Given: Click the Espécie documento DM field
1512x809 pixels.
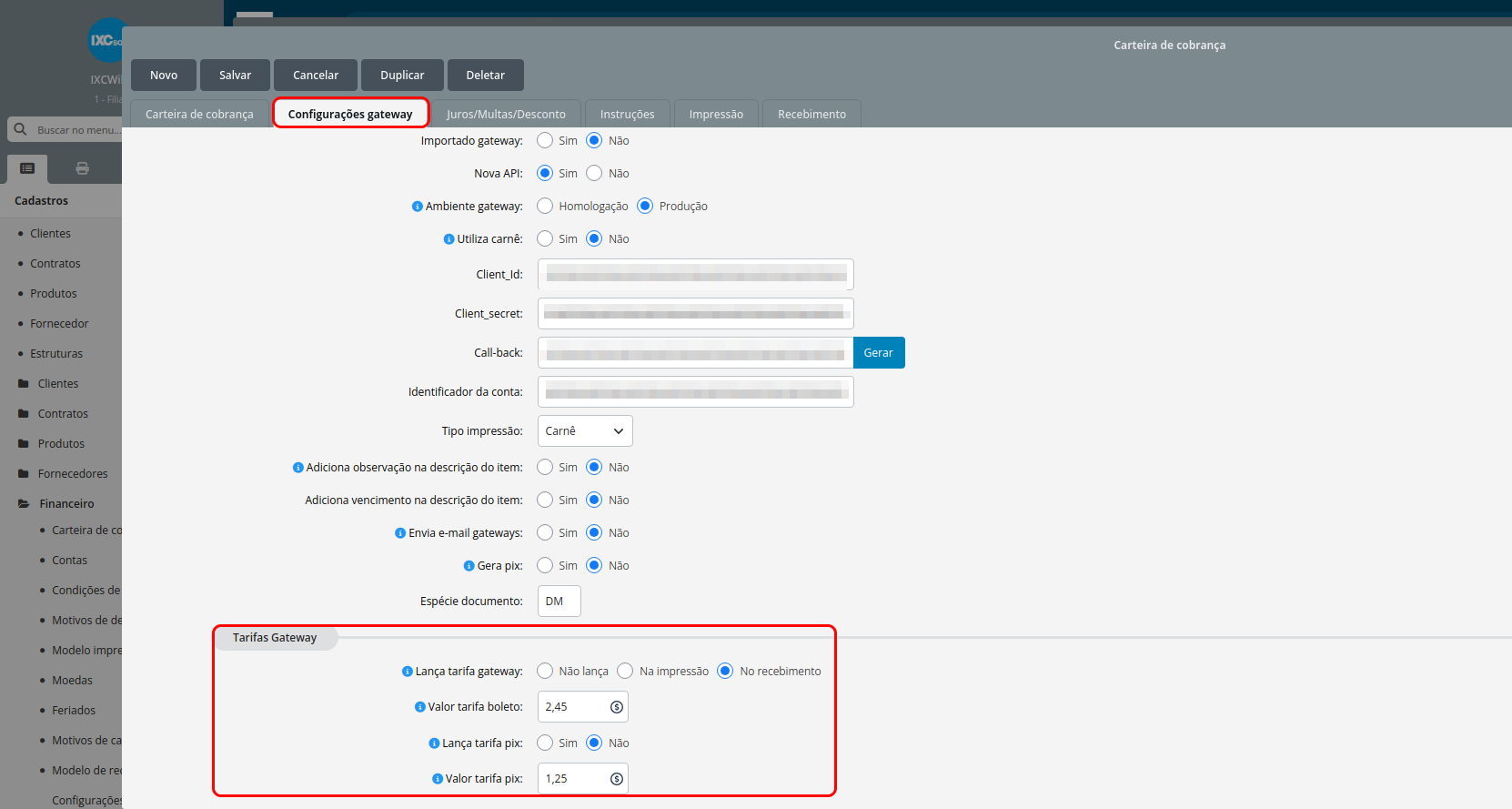Looking at the screenshot, I should coord(559,602).
